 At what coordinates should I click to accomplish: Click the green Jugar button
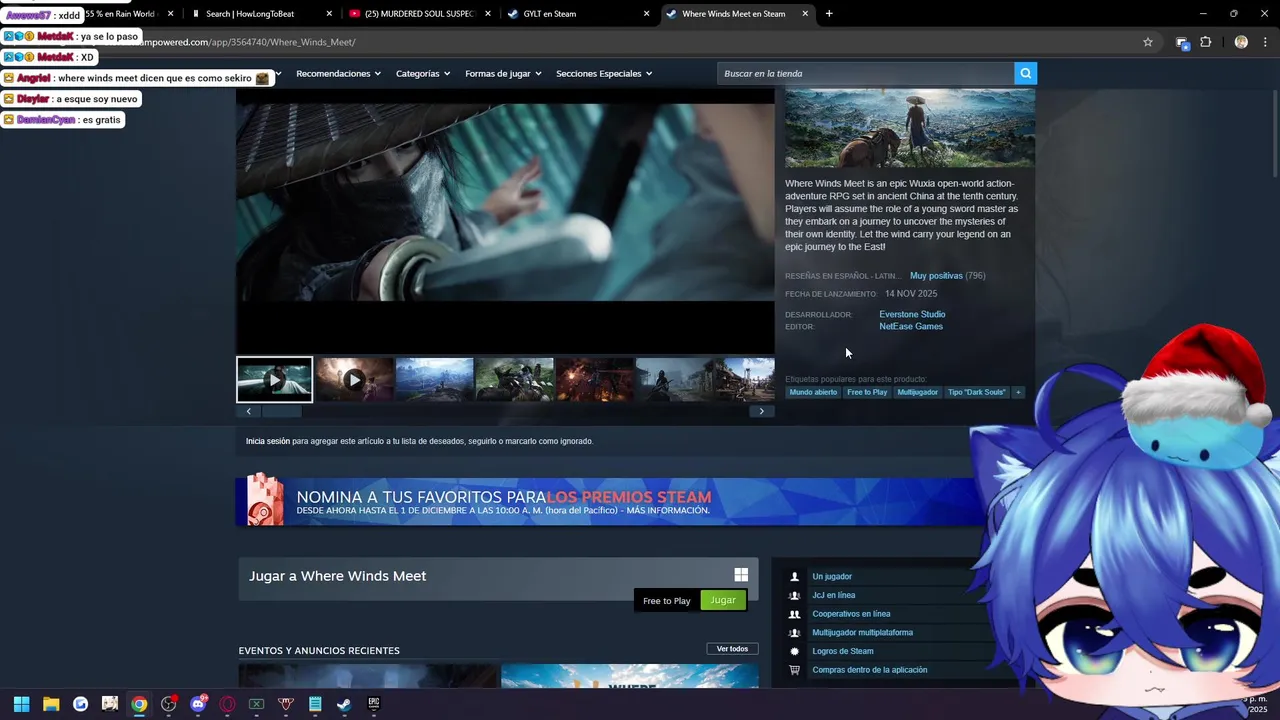(723, 600)
